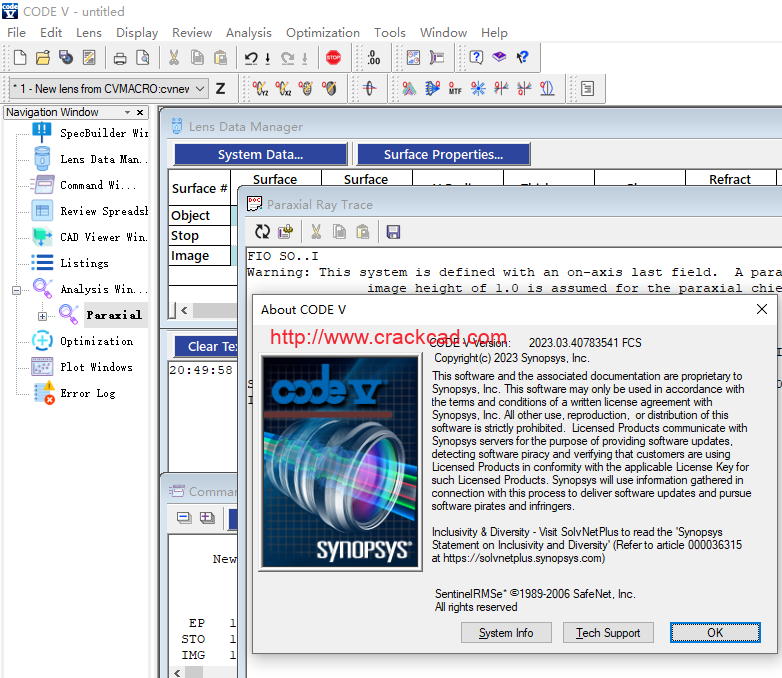782x678 pixels.
Task: Click the Quick YZ lens view icon
Action: 260,89
